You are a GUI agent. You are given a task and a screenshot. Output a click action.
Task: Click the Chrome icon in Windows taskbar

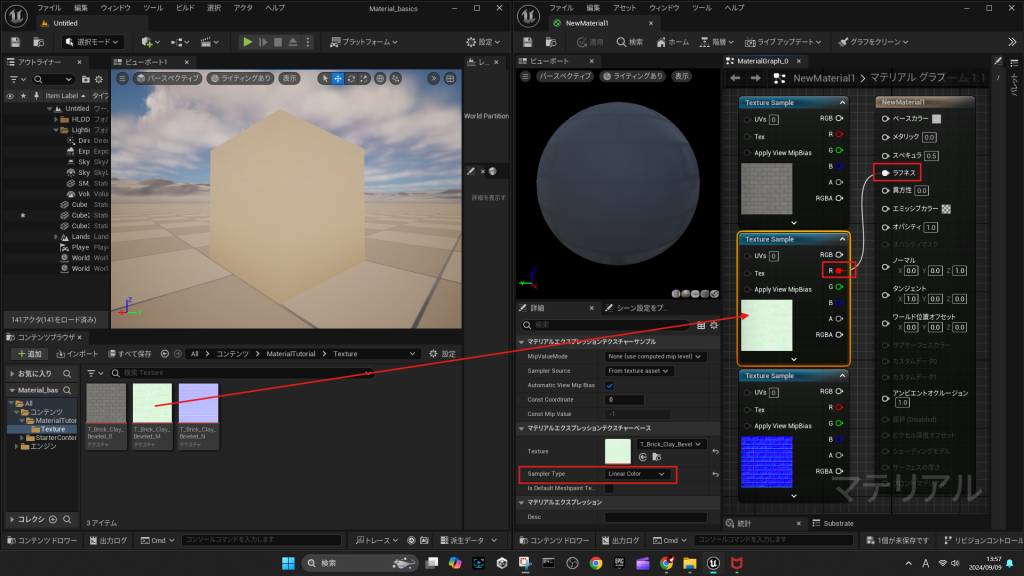click(x=596, y=563)
